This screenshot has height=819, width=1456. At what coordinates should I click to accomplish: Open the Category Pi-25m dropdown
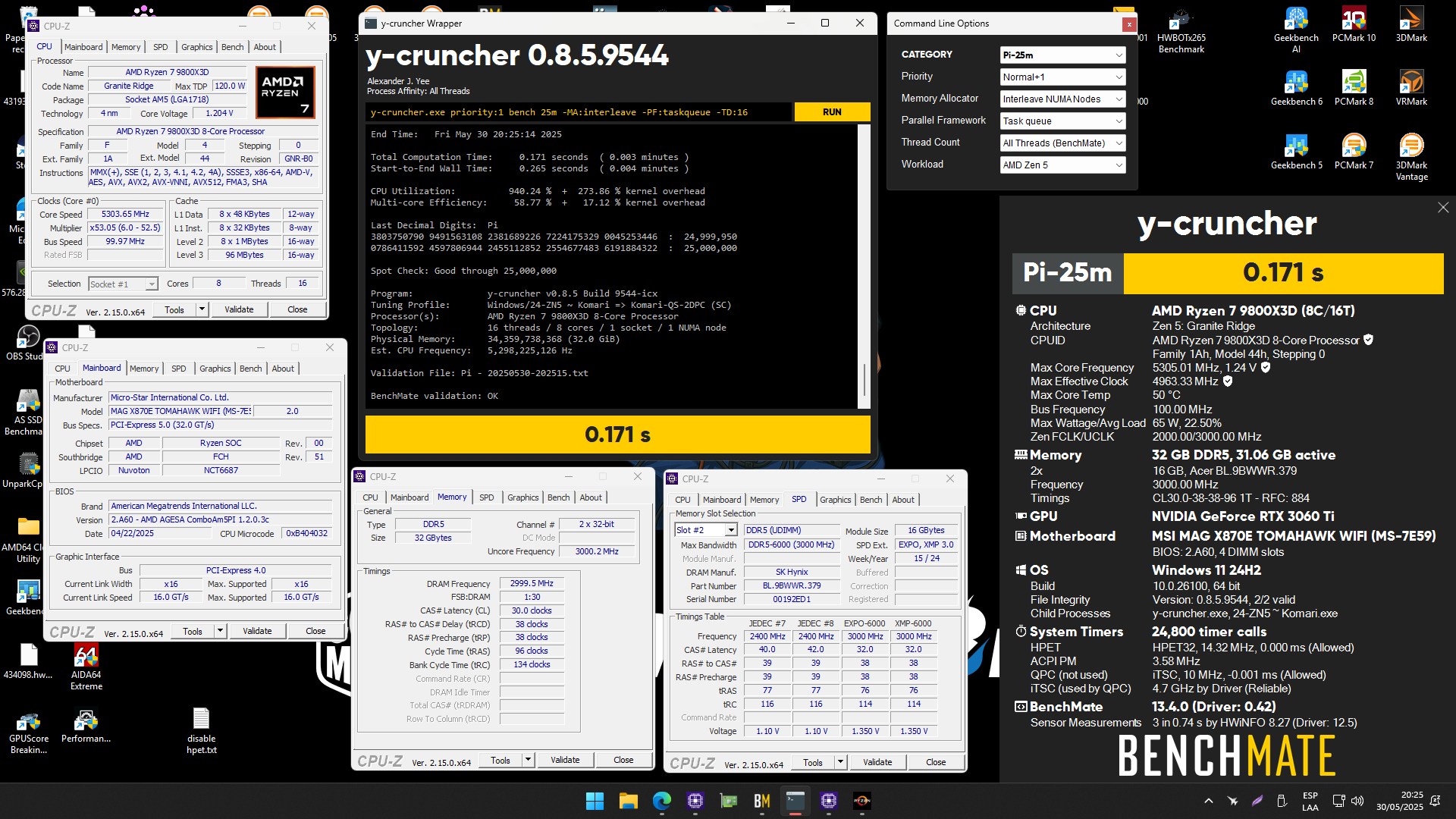tap(1062, 55)
